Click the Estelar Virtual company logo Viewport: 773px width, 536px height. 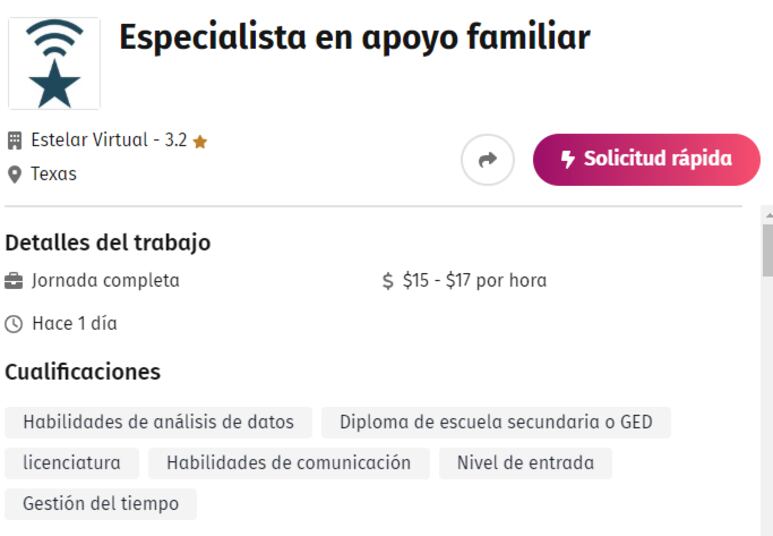coord(54,63)
